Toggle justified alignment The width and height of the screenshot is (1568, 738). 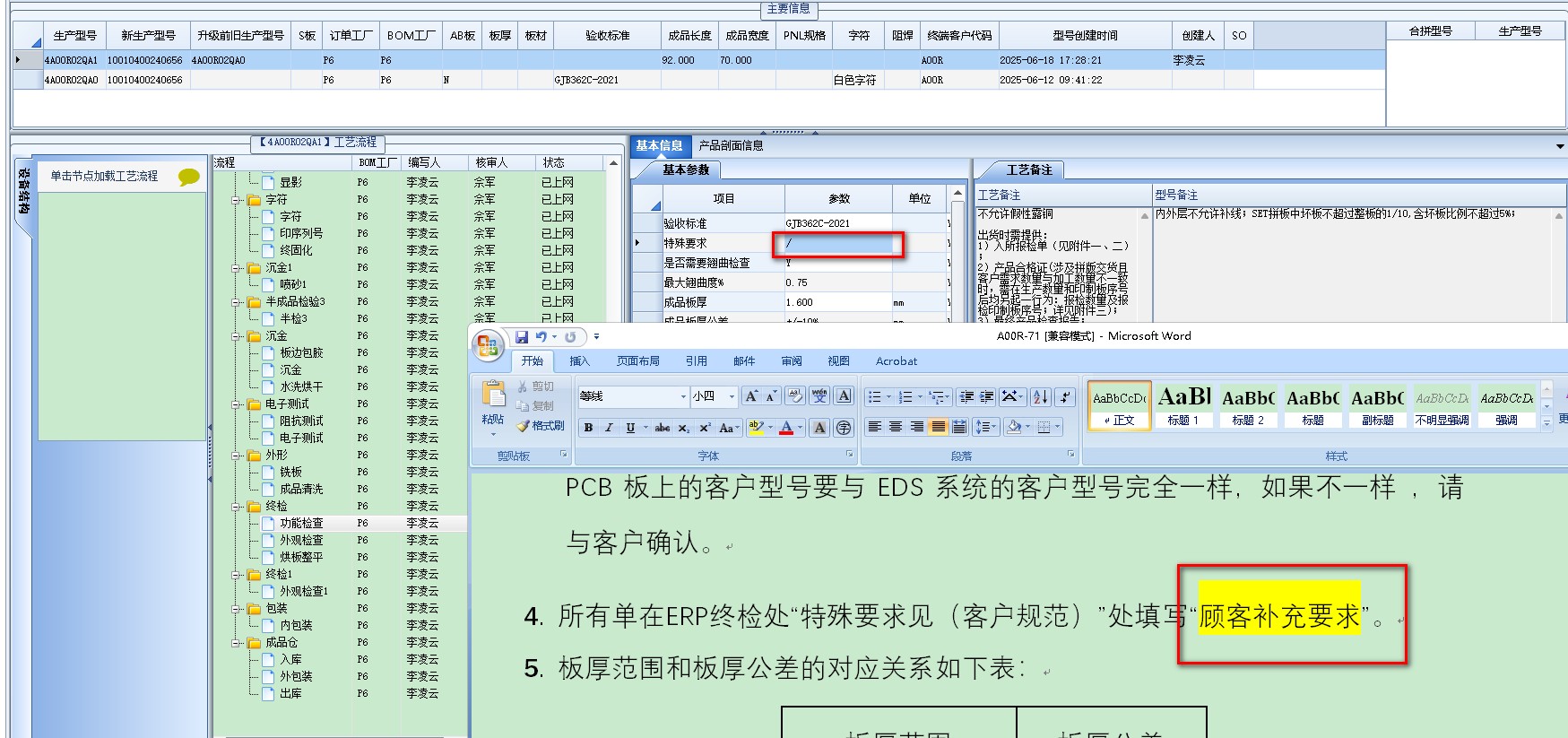pos(938,427)
